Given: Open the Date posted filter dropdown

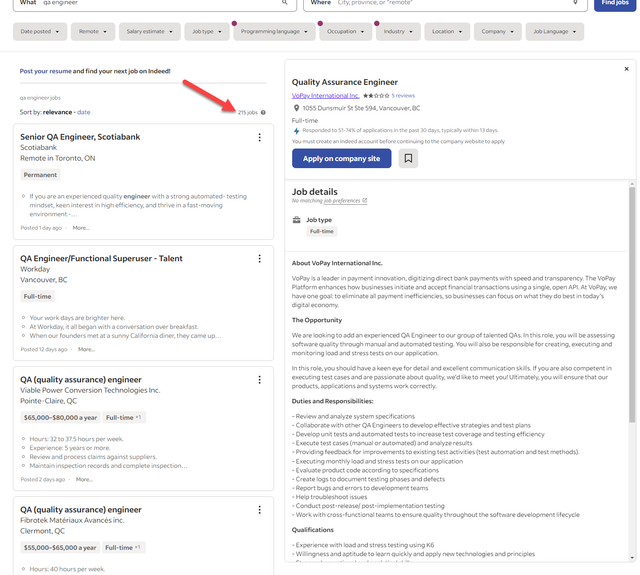Looking at the screenshot, I should click(40, 31).
